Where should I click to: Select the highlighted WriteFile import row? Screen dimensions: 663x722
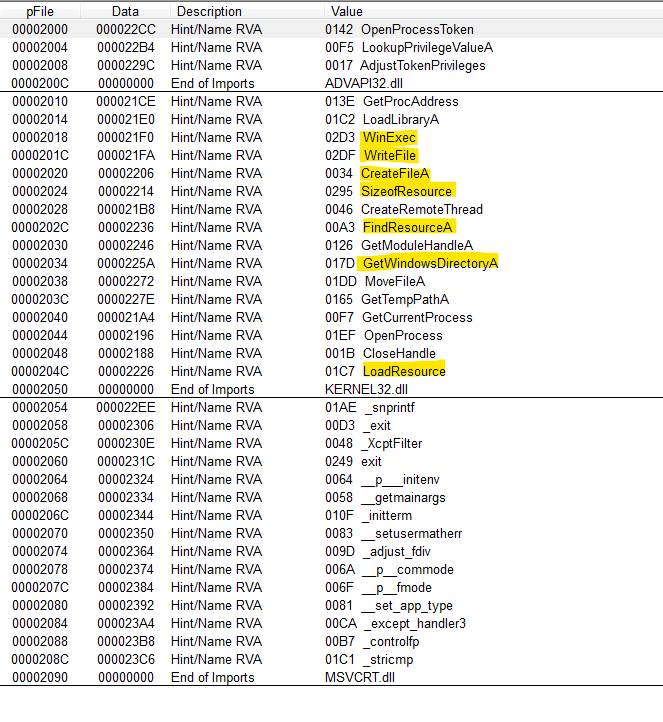click(x=389, y=155)
